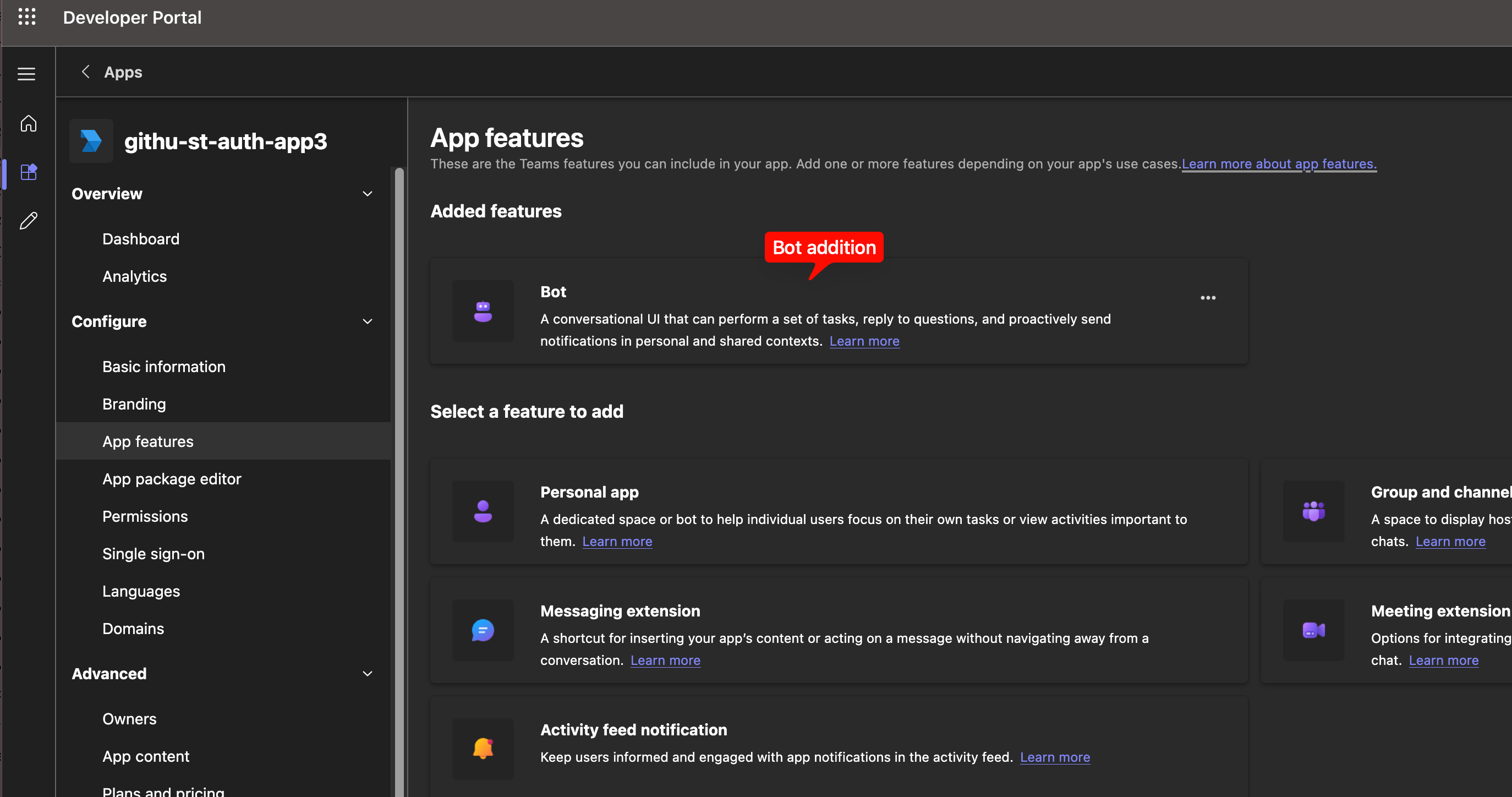
Task: Select the Activity feed notification card title
Action: 633,729
